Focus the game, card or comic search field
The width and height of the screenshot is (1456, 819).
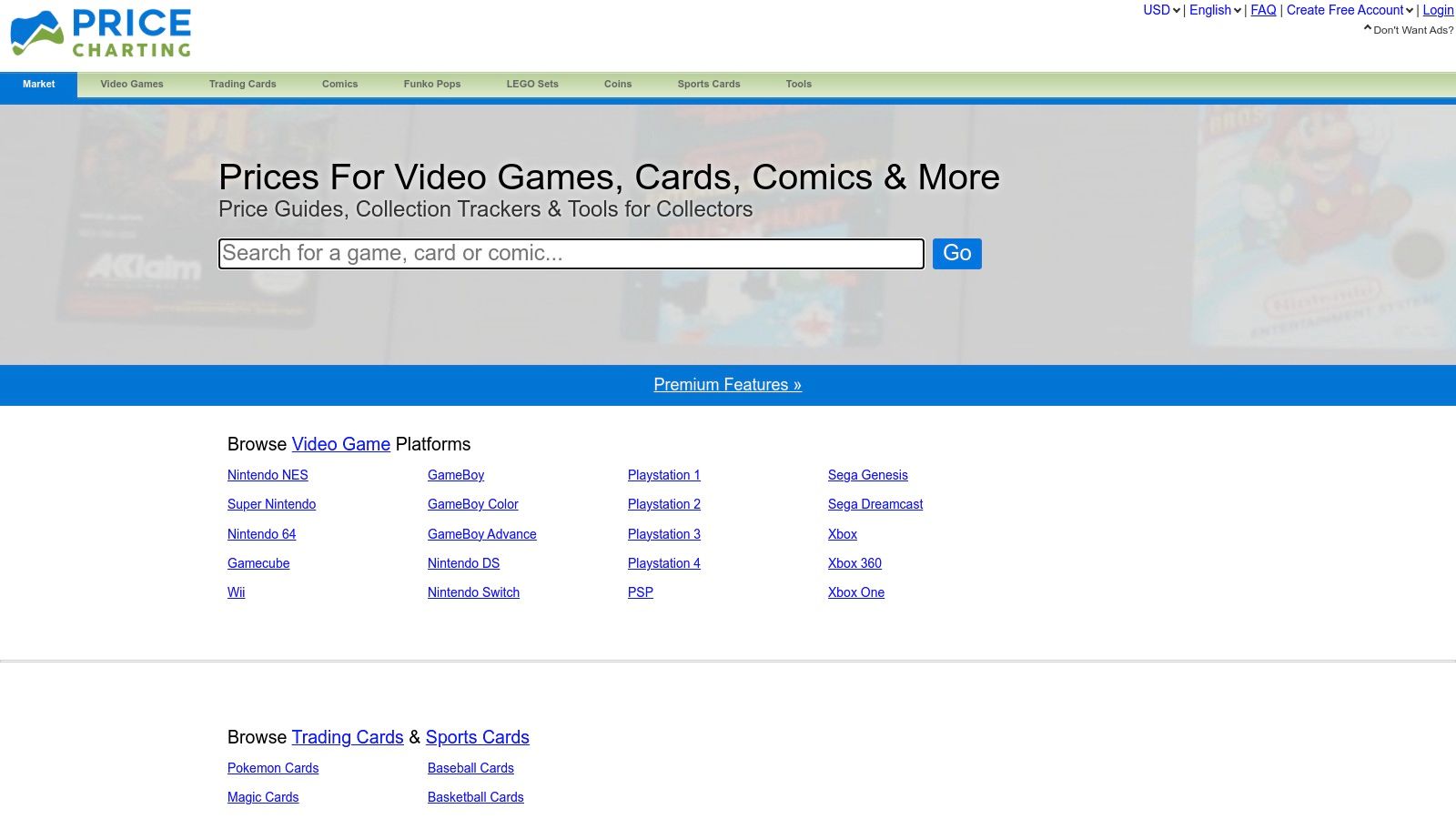pyautogui.click(x=571, y=254)
